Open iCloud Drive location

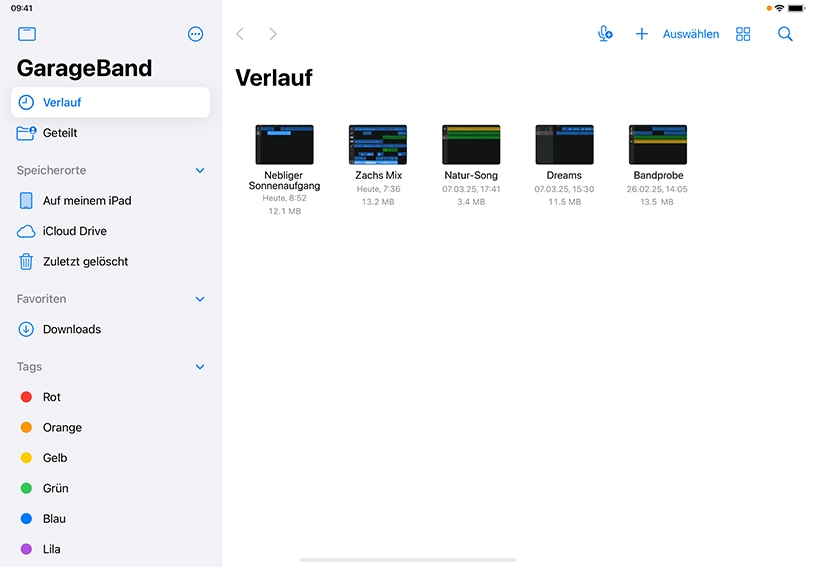click(110, 231)
